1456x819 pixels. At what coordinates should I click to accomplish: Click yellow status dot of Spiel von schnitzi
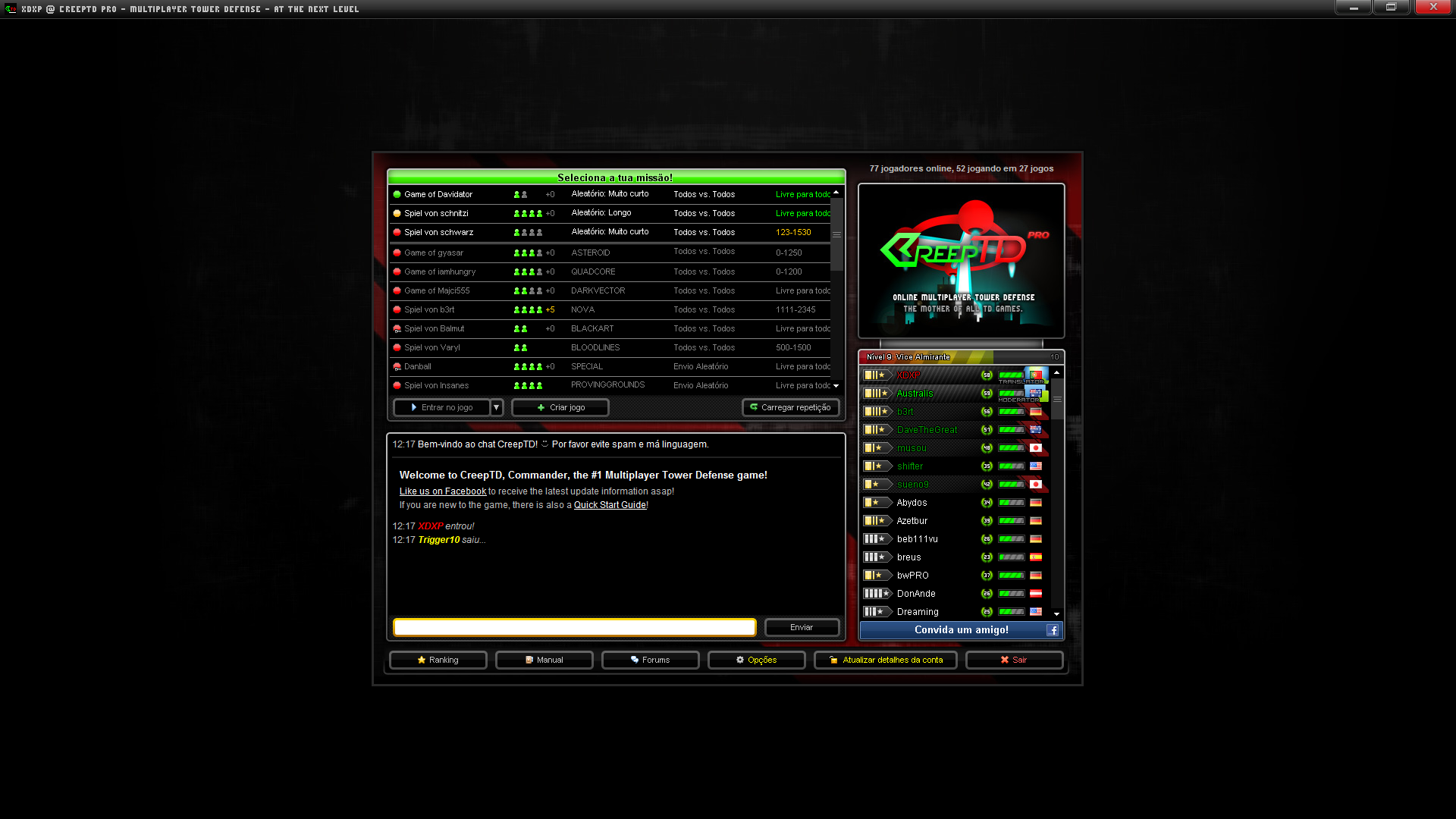[x=397, y=213]
